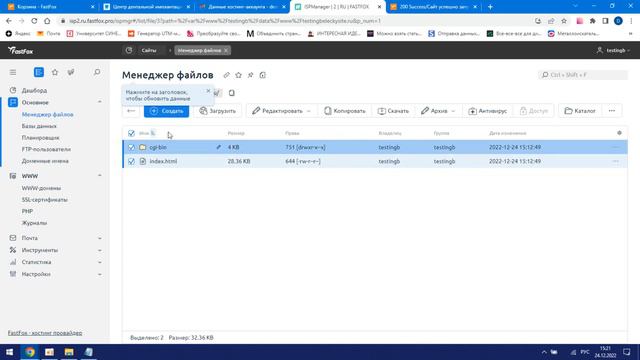Switch to the Сайты header tab

(149, 50)
